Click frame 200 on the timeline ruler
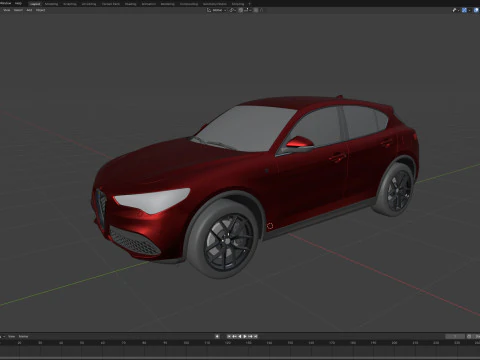This screenshot has width=480, height=360. [394, 343]
